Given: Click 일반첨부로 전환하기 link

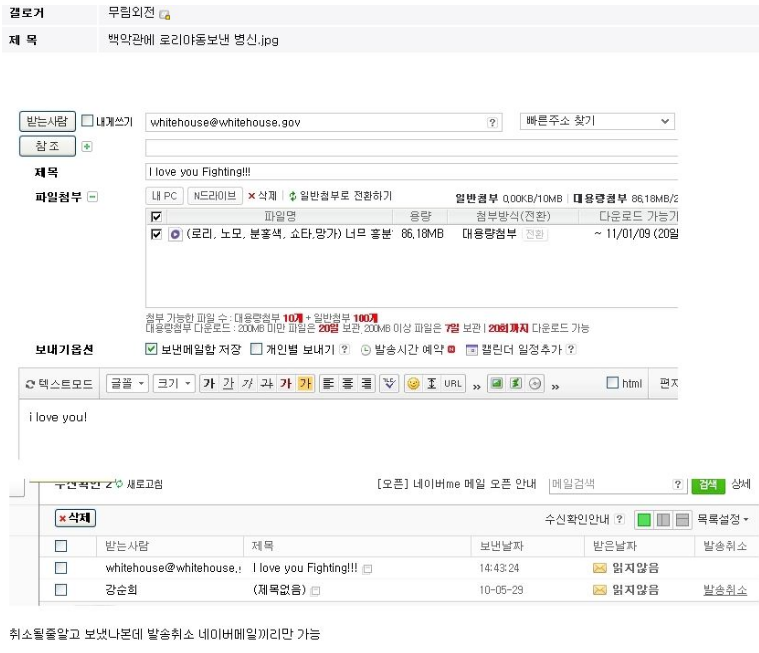Looking at the screenshot, I should 340,196.
